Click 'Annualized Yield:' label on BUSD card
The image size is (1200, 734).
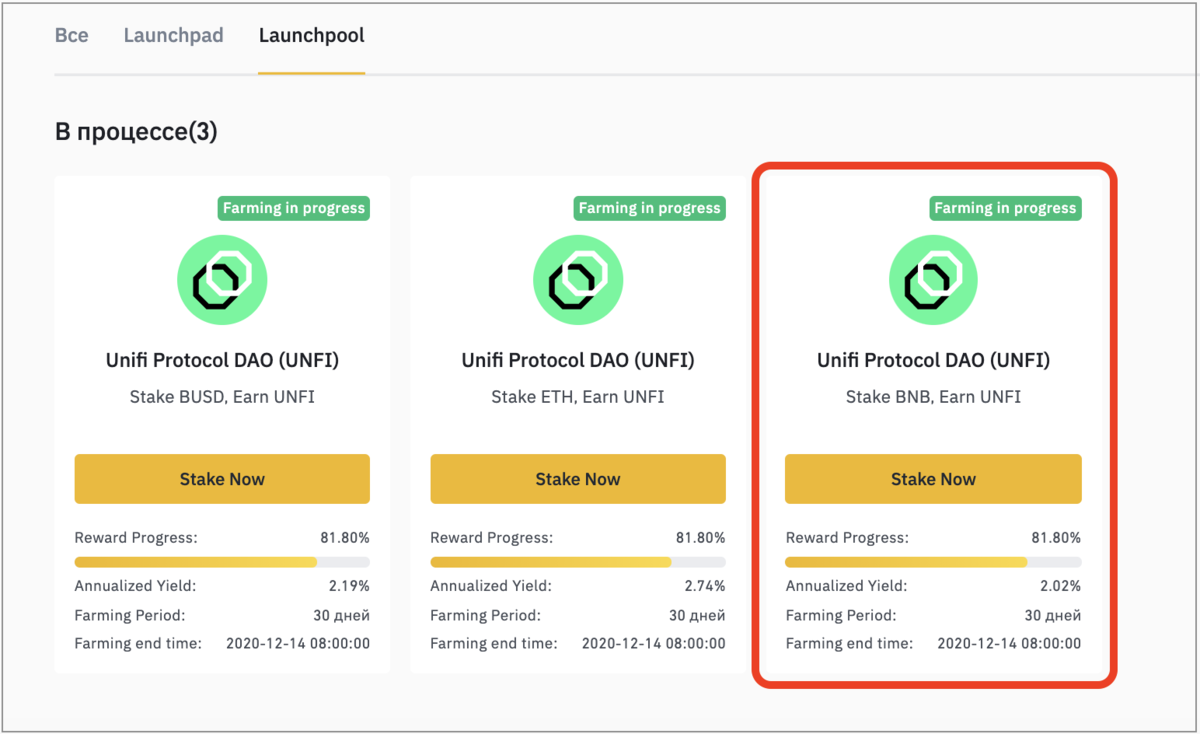135,586
